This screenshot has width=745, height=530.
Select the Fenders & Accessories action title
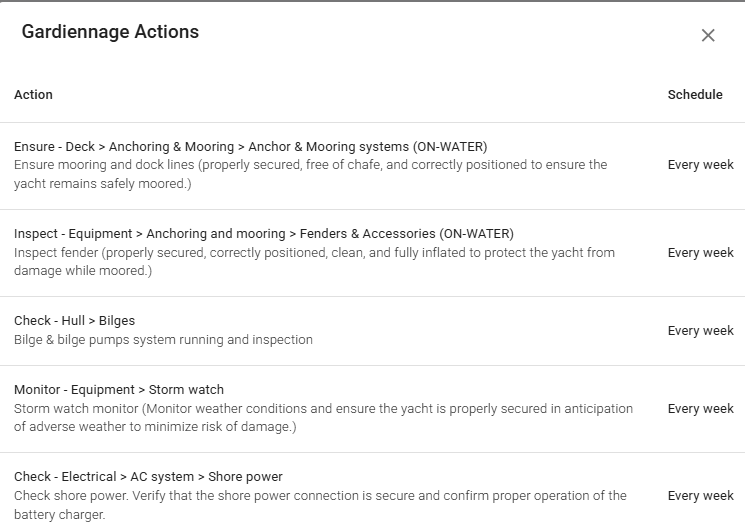pyautogui.click(x=263, y=234)
